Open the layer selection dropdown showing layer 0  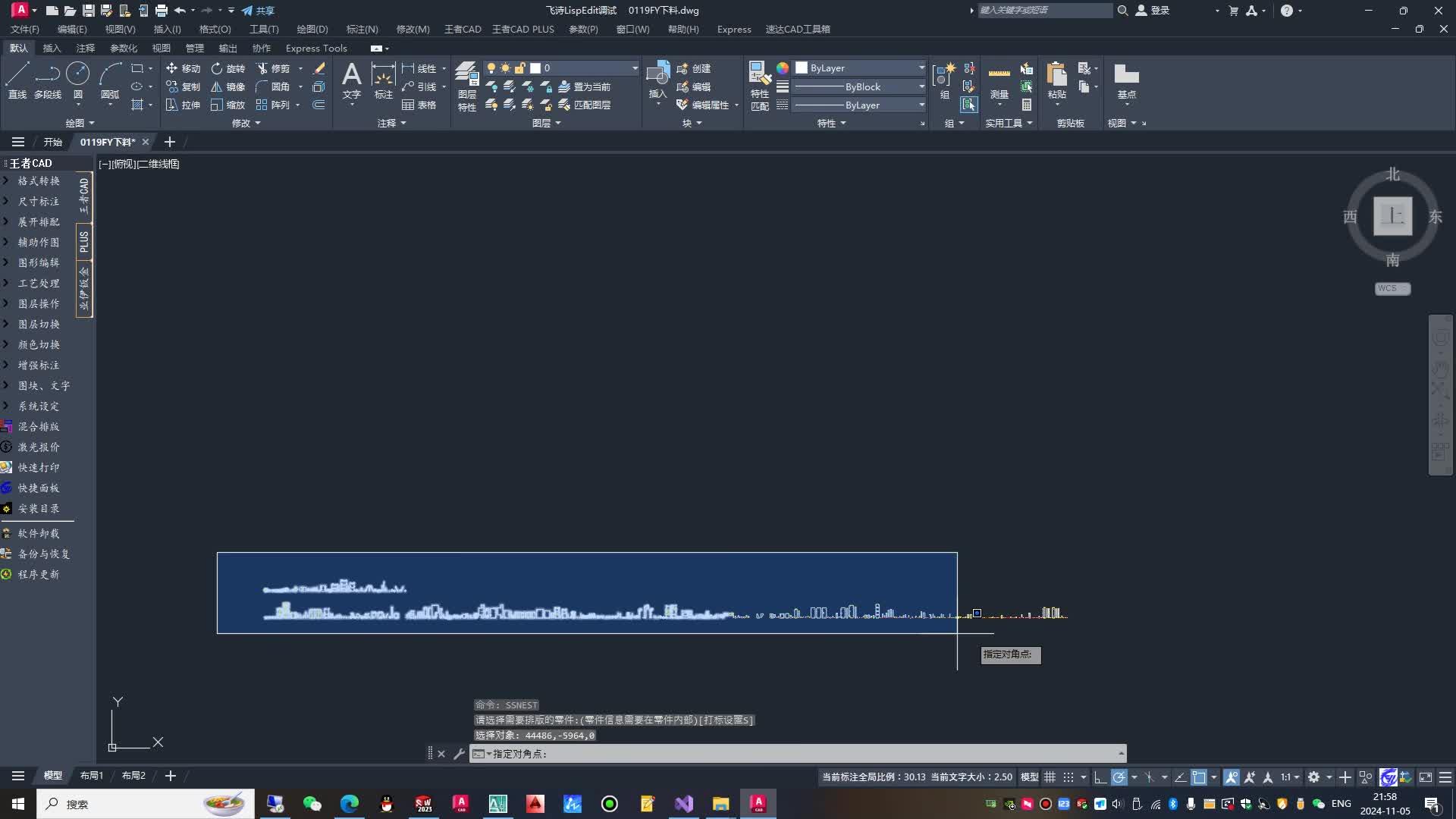(634, 67)
